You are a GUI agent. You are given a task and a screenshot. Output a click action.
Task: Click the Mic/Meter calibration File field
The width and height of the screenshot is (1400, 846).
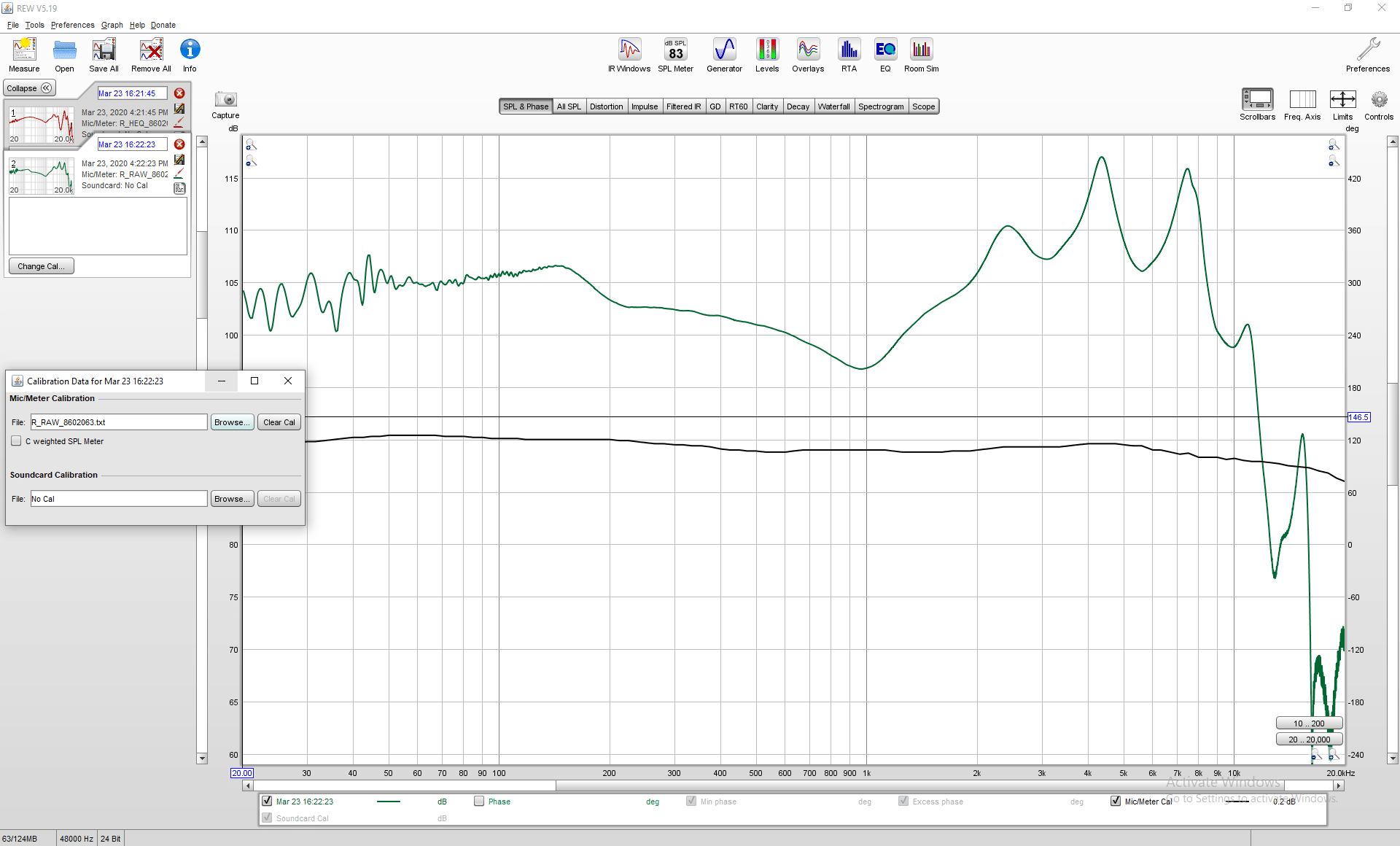point(119,422)
